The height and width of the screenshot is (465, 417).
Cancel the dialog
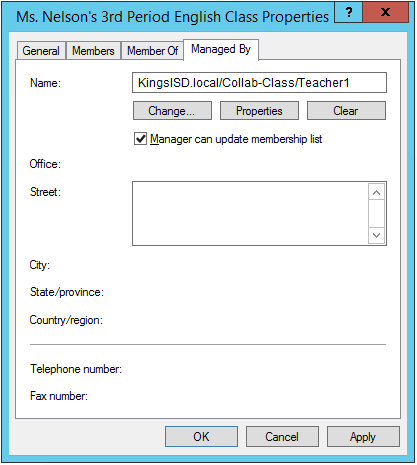pyautogui.click(x=282, y=437)
